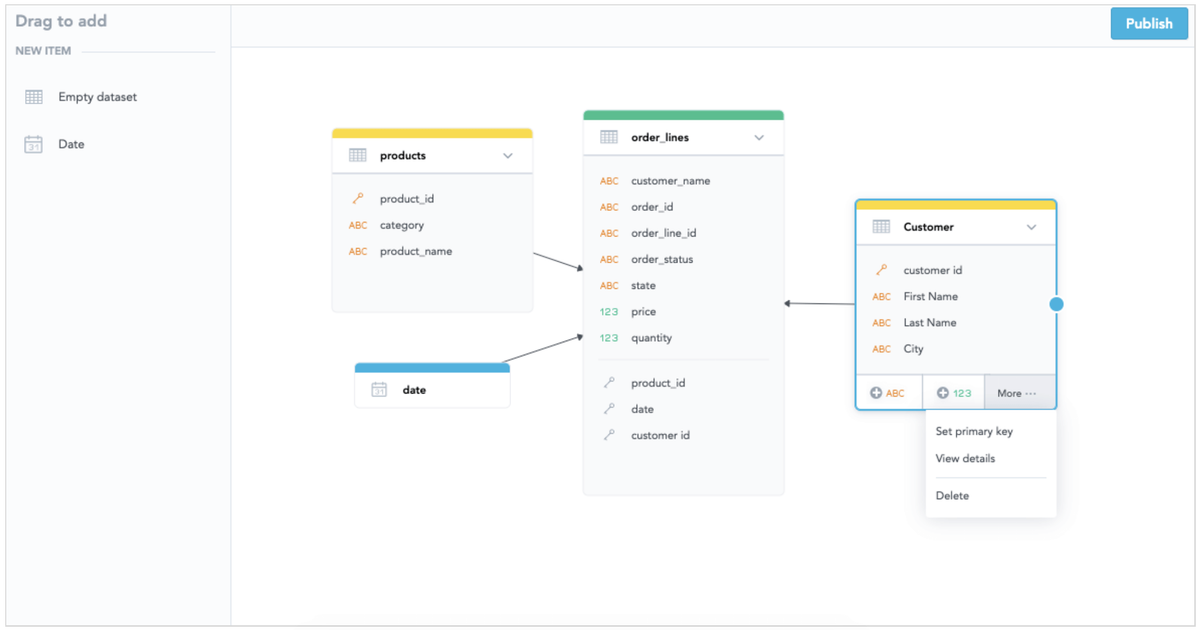The height and width of the screenshot is (630, 1200).
Task: Click the key icon next to the date field
Action: point(610,409)
